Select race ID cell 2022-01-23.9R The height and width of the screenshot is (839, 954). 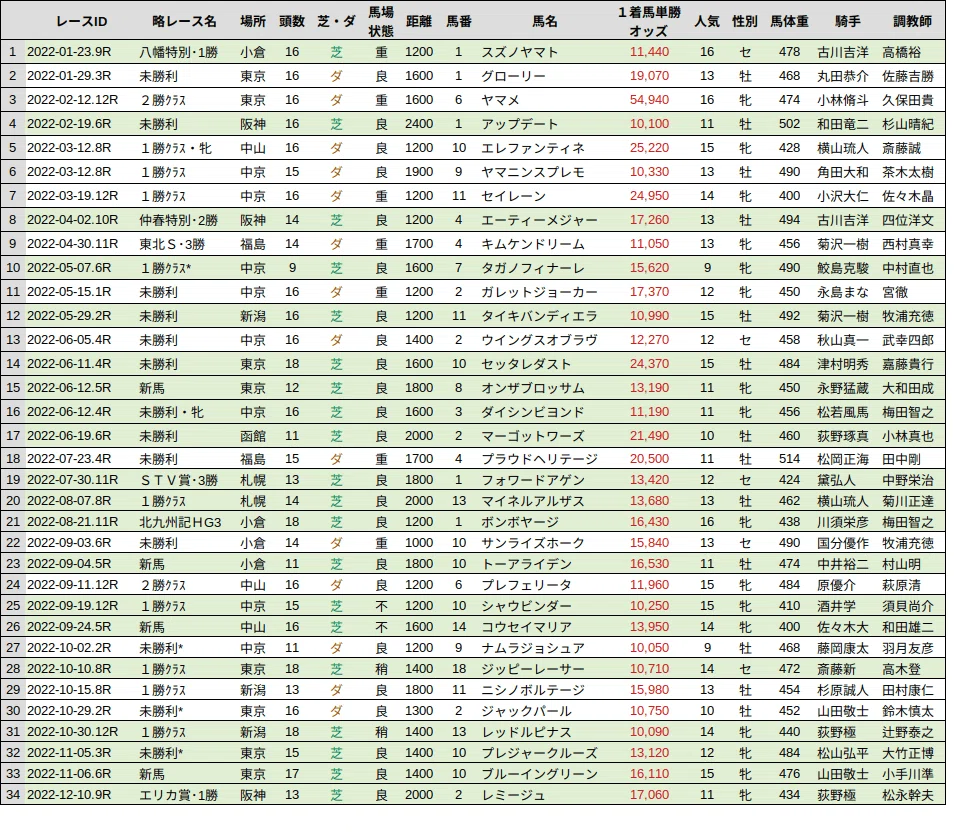[69, 52]
